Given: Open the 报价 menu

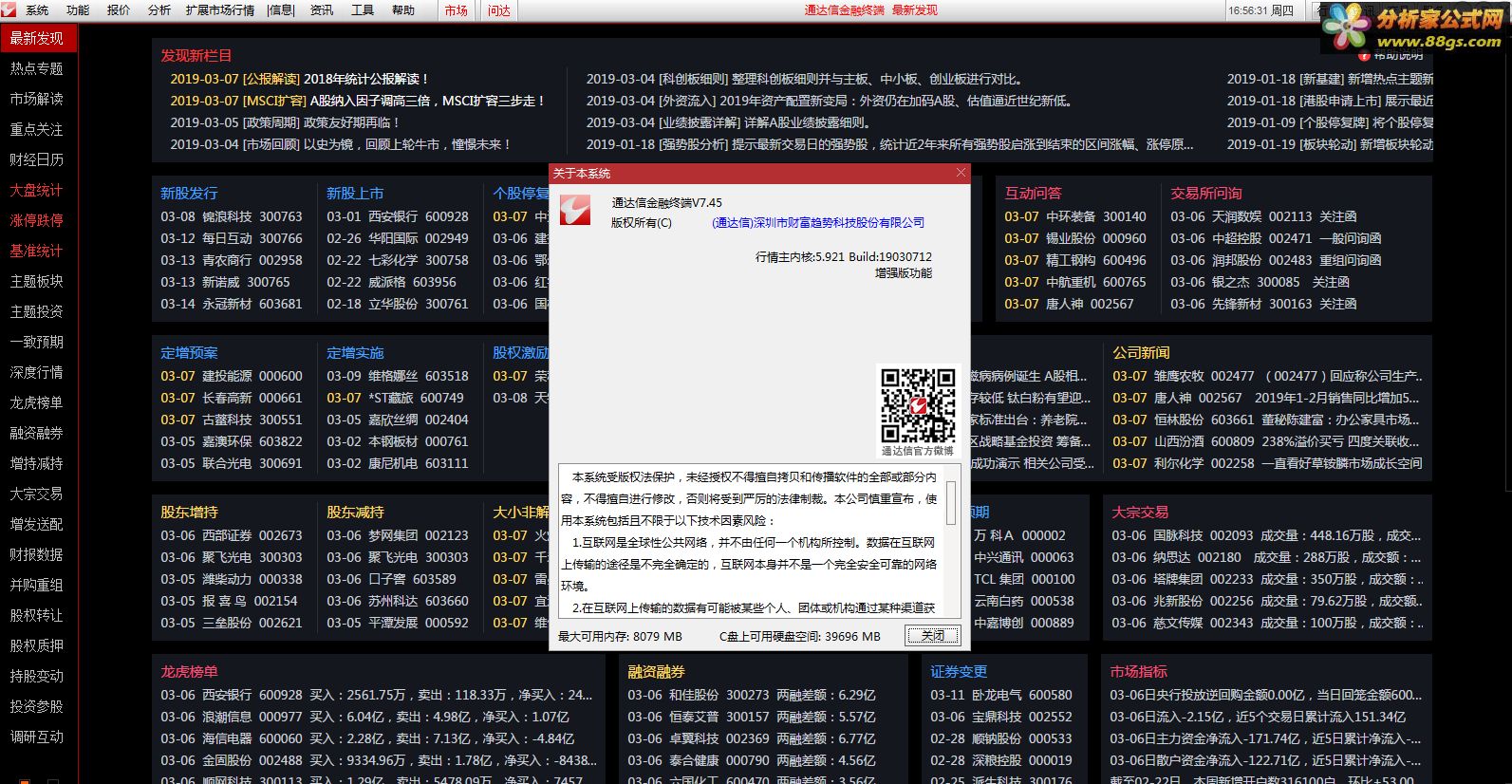Looking at the screenshot, I should pyautogui.click(x=119, y=9).
